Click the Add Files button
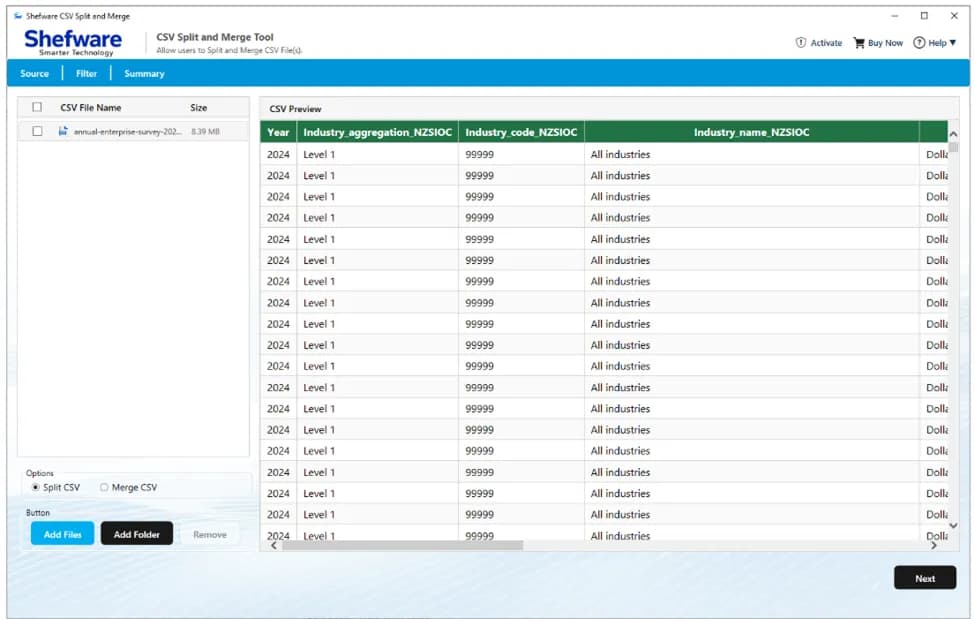975x619 pixels. coord(63,534)
